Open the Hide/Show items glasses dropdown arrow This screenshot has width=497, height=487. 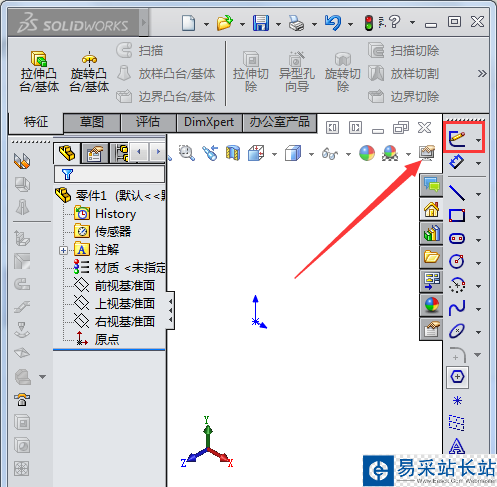pos(348,154)
